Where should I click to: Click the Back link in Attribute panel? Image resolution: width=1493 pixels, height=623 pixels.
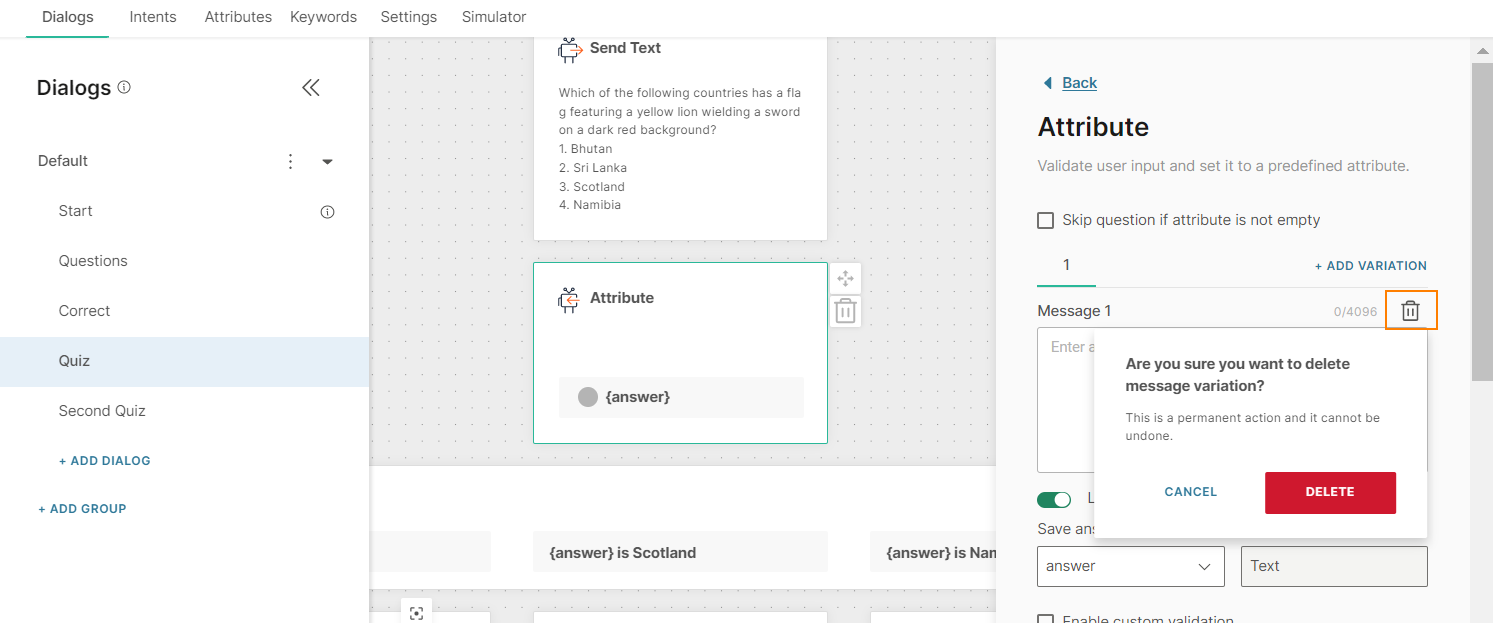1079,83
